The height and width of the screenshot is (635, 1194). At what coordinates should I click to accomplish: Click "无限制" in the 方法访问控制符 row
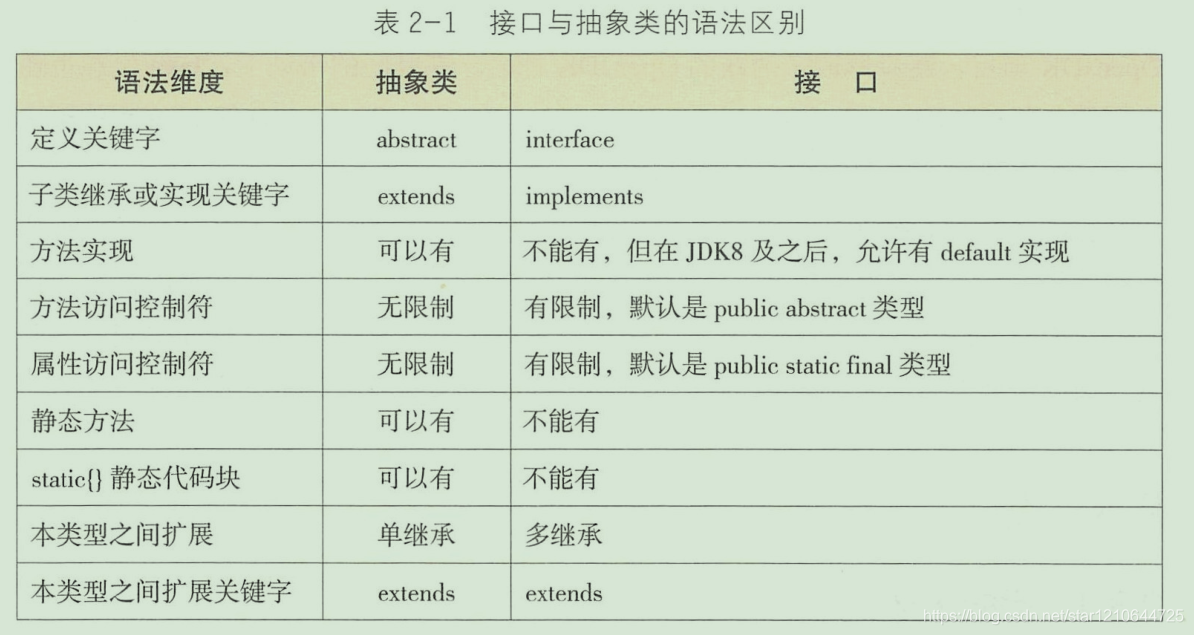coord(416,308)
